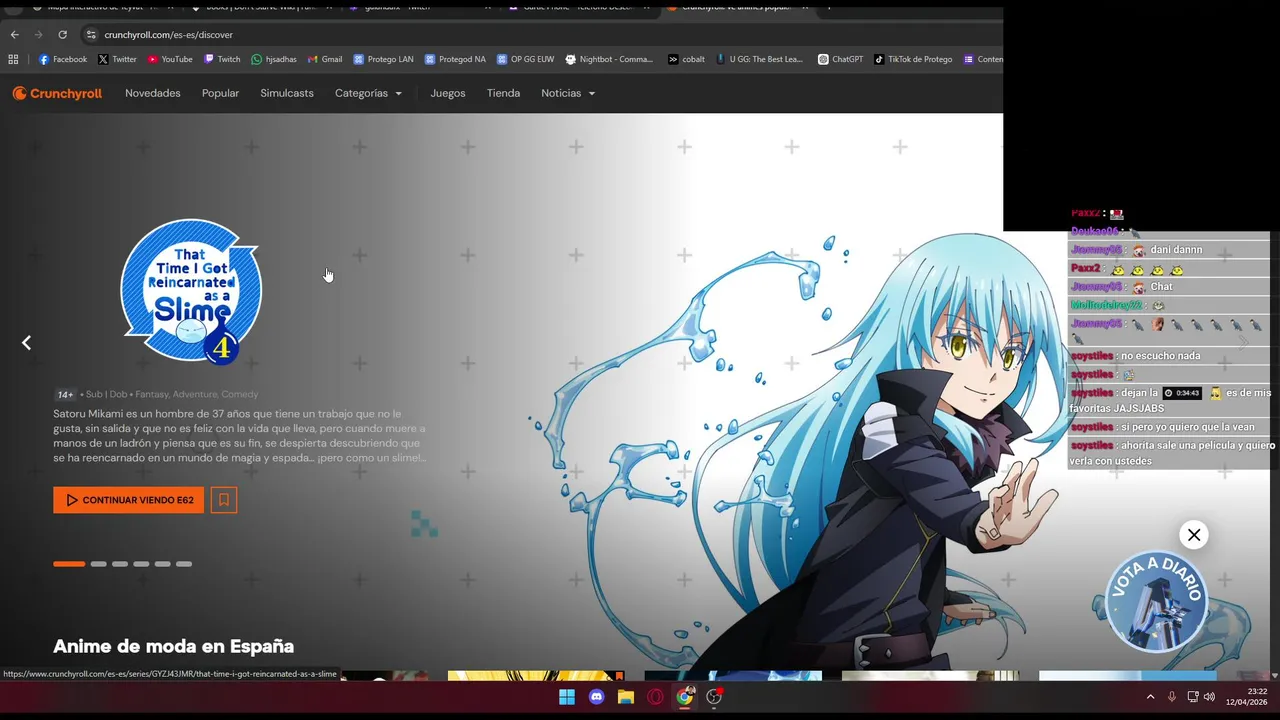Screen dimensions: 1280x720
Task: Open the Protegod NA bookmark
Action: [x=455, y=59]
